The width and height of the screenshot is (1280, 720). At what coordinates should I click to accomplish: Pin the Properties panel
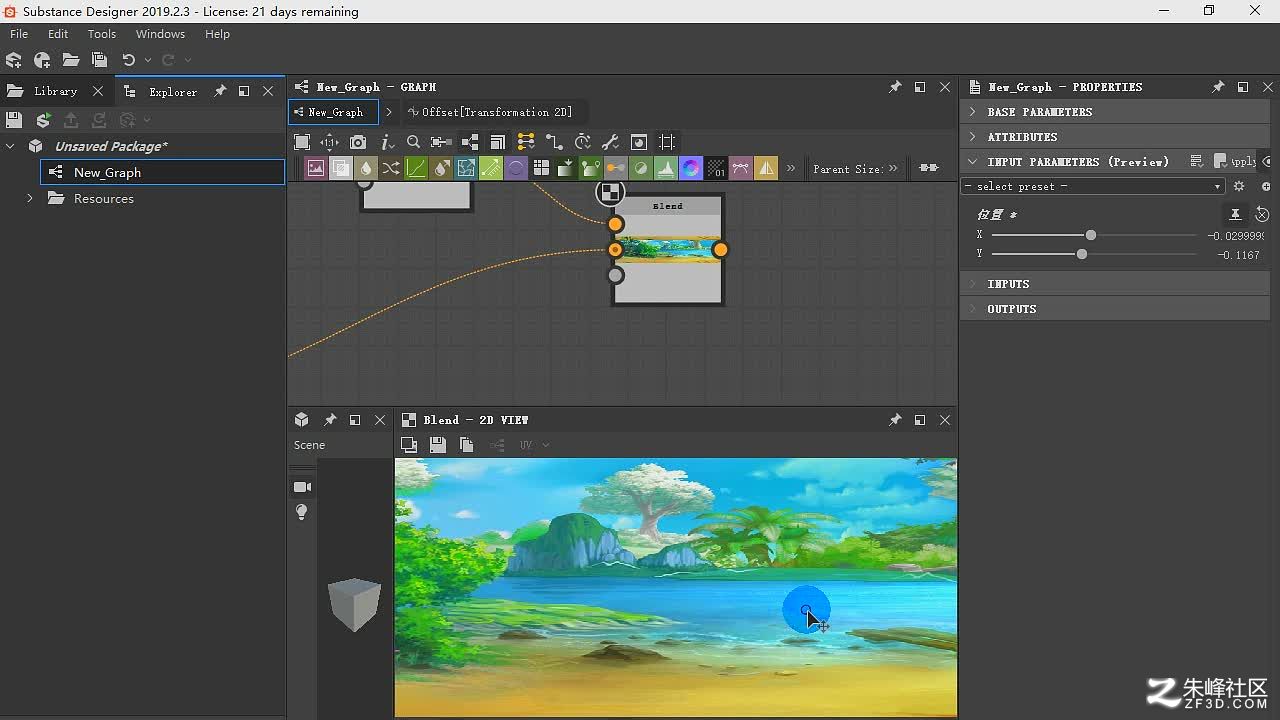[1218, 87]
